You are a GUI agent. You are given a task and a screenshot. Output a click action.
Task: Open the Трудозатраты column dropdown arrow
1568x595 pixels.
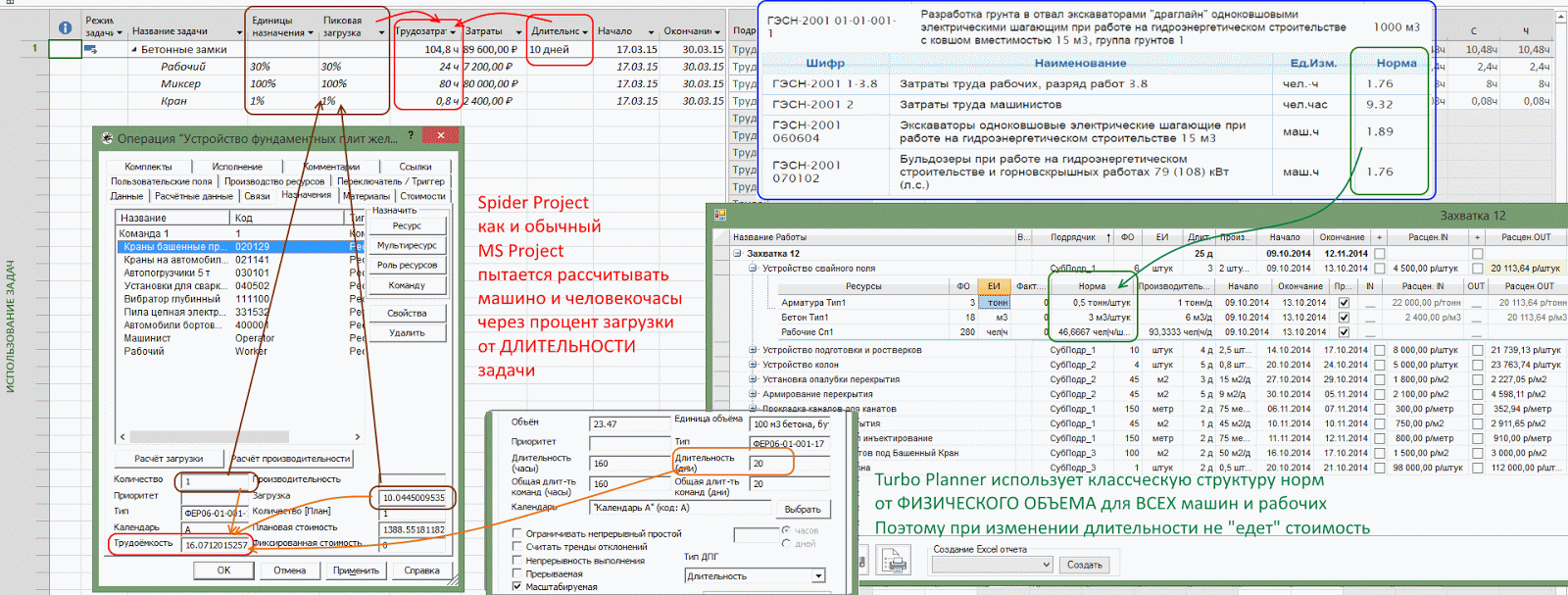[x=453, y=32]
